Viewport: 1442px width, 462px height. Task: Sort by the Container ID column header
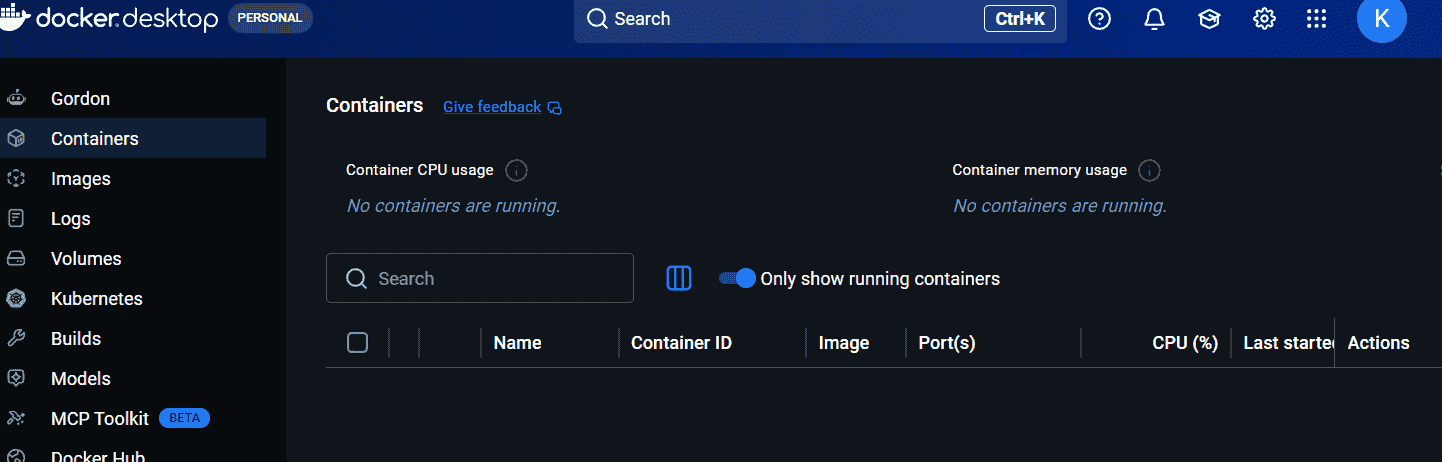click(681, 343)
